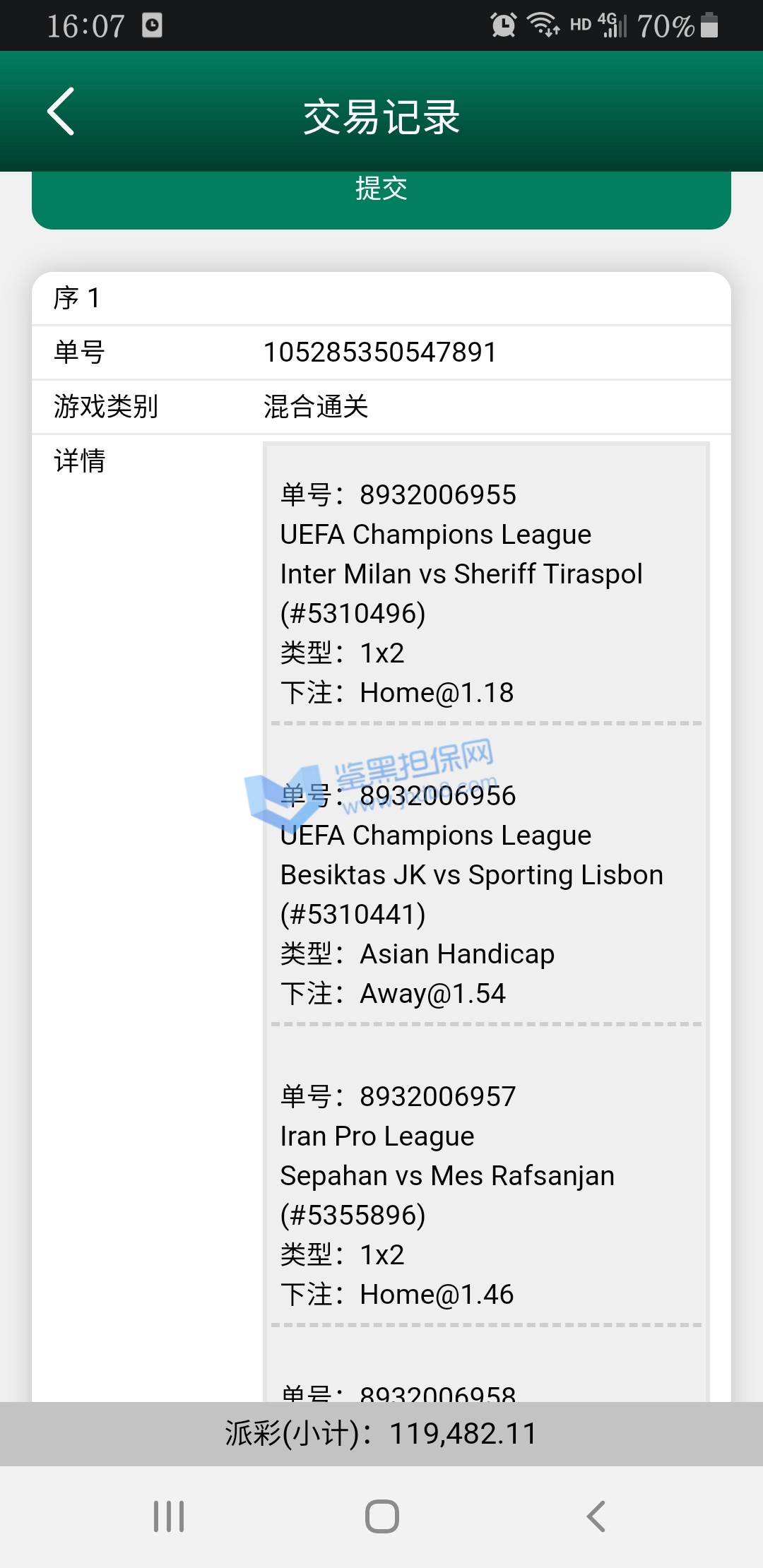The width and height of the screenshot is (763, 1568).
Task: Open Besiktas JK vs Sporting Lisbon bet
Action: pos(471,875)
